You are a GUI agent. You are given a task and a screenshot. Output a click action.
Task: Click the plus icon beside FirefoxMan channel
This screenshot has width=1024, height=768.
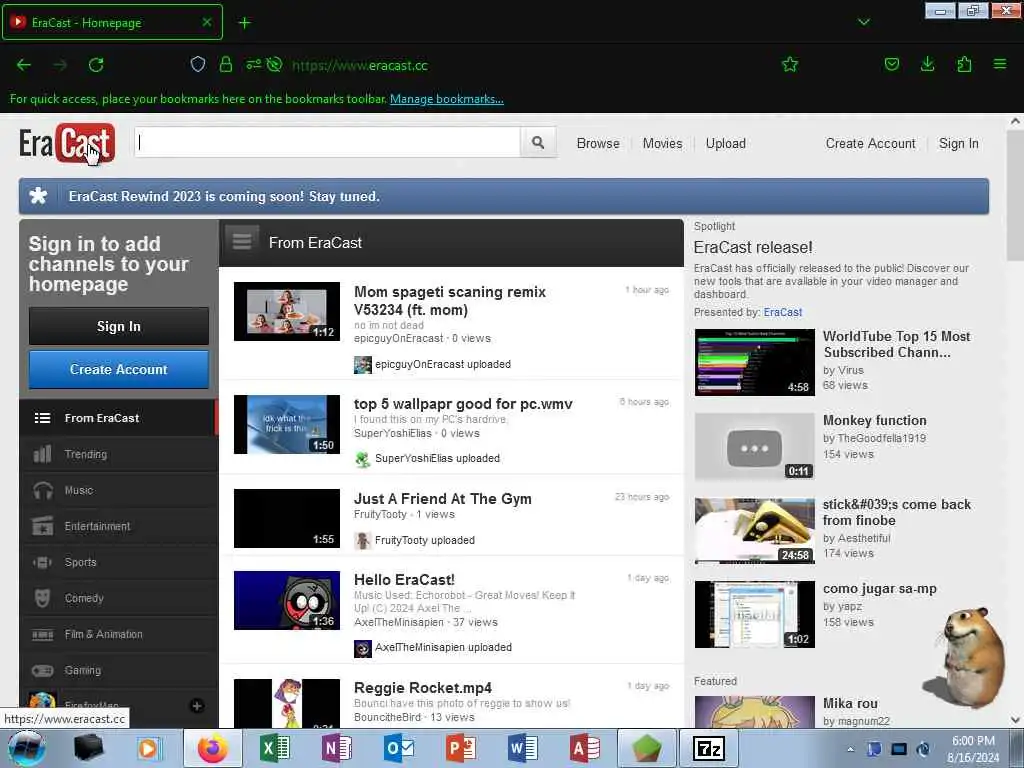[197, 705]
